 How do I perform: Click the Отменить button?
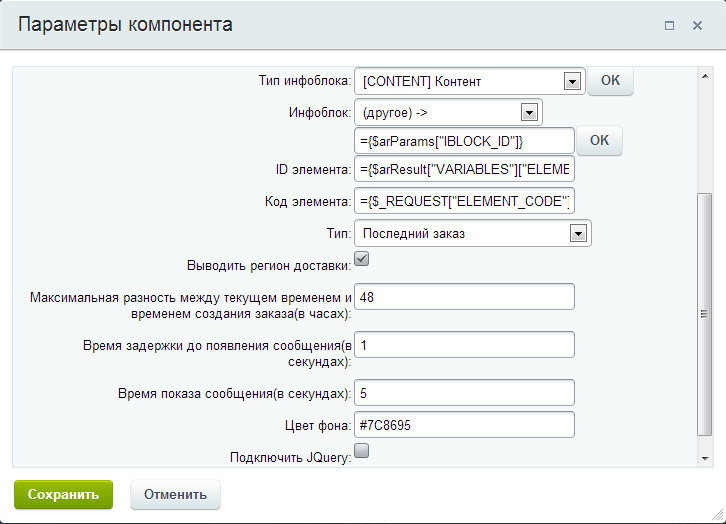pyautogui.click(x=175, y=494)
